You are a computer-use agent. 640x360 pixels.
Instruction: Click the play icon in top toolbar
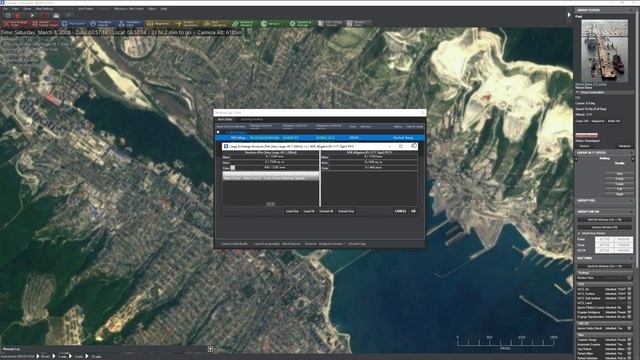[x=32, y=16]
